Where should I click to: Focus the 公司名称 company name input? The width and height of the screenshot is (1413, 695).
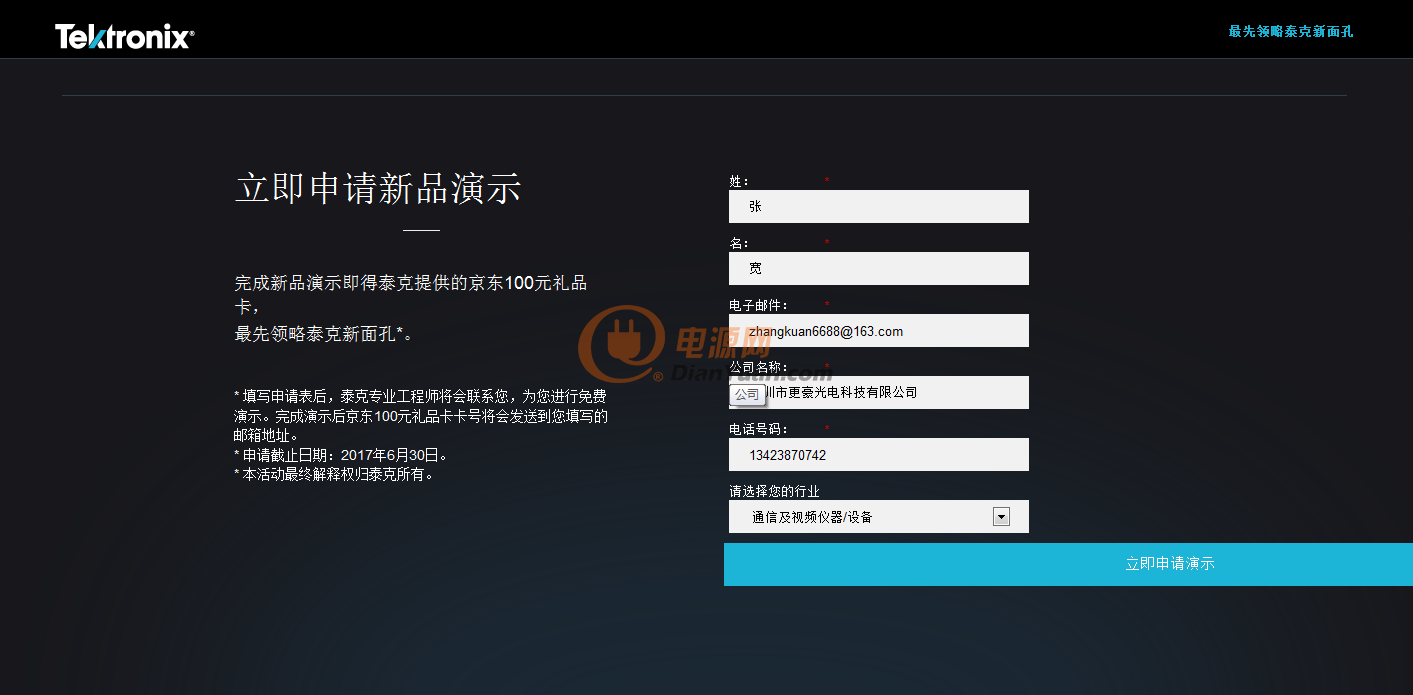[x=879, y=392]
